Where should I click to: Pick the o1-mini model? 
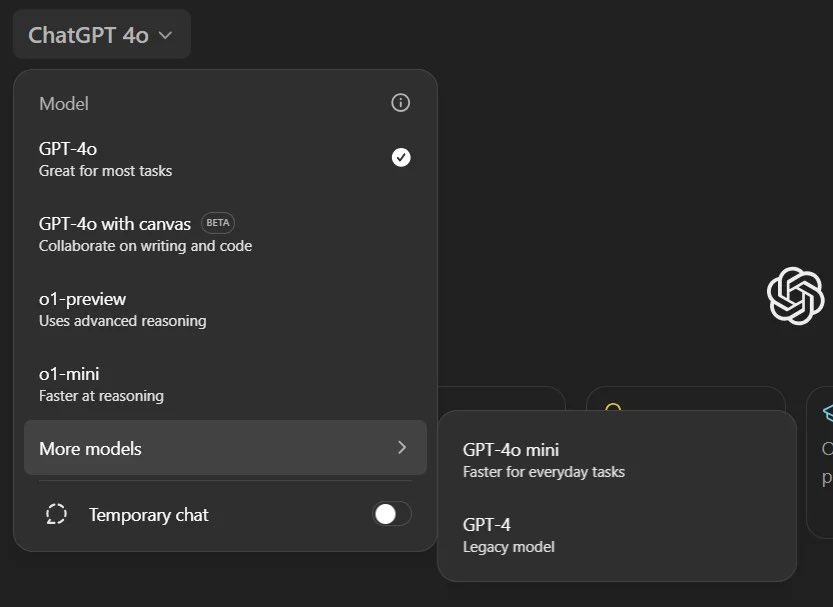(x=225, y=384)
